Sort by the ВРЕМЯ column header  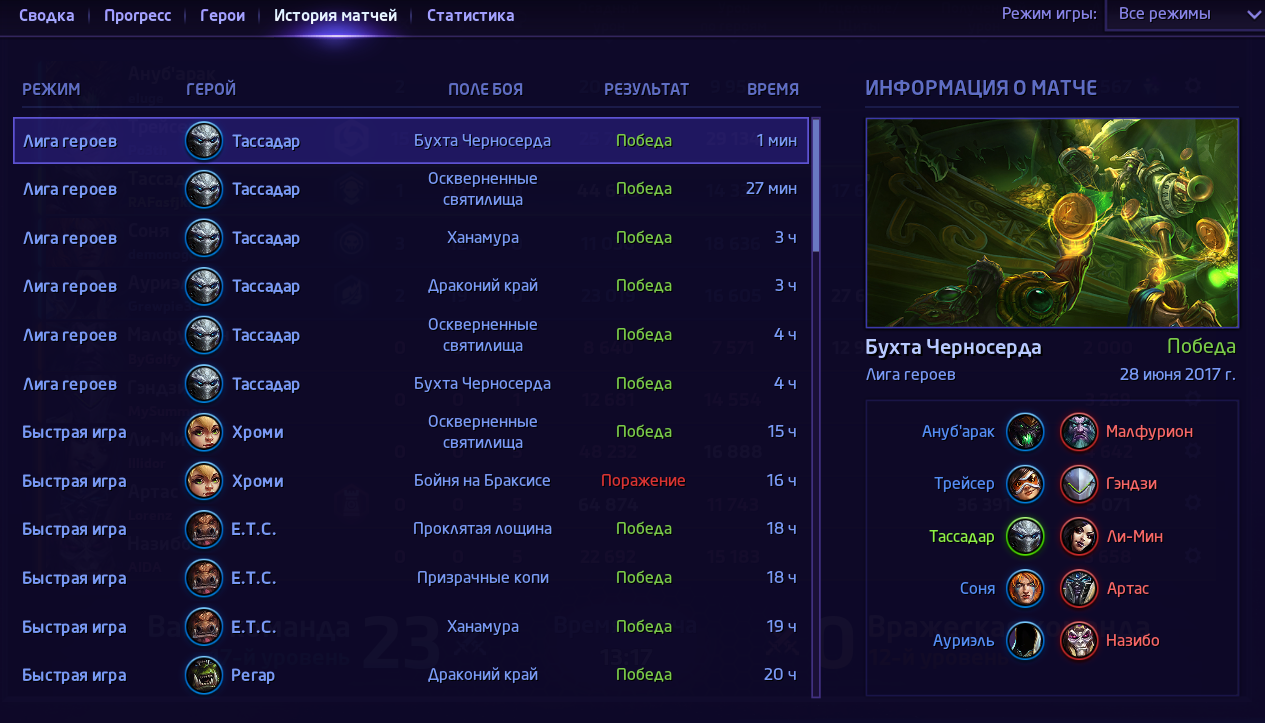[773, 89]
